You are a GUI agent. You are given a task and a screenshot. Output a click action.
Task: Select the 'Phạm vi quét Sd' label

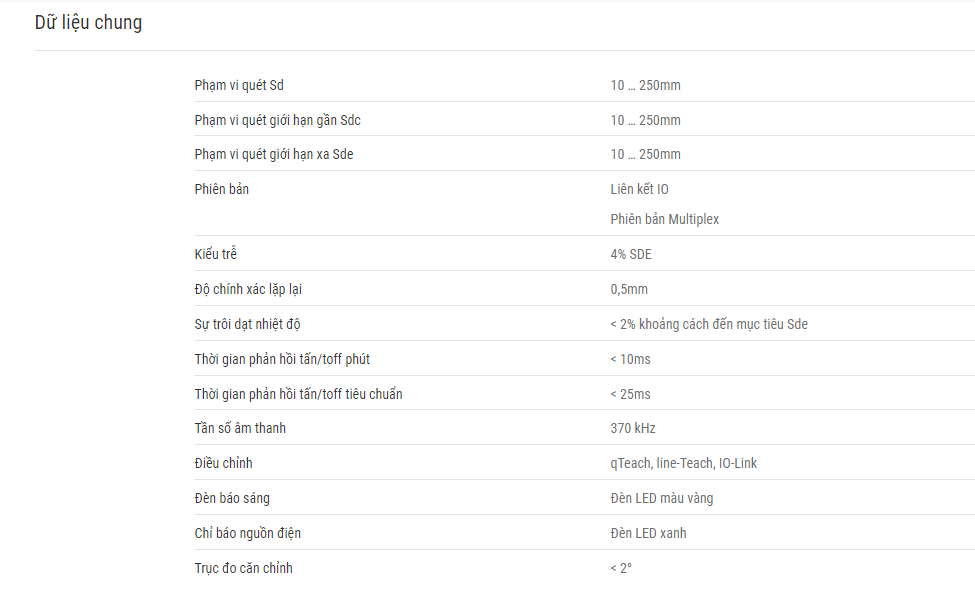click(x=239, y=85)
